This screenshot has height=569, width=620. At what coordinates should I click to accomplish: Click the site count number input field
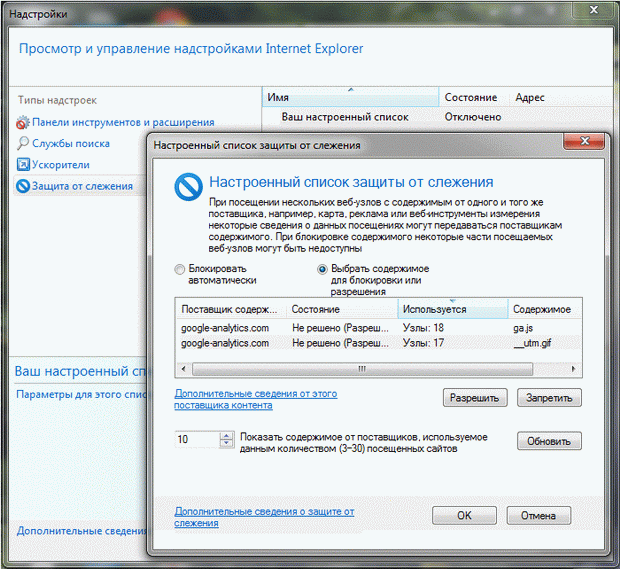tap(195, 440)
